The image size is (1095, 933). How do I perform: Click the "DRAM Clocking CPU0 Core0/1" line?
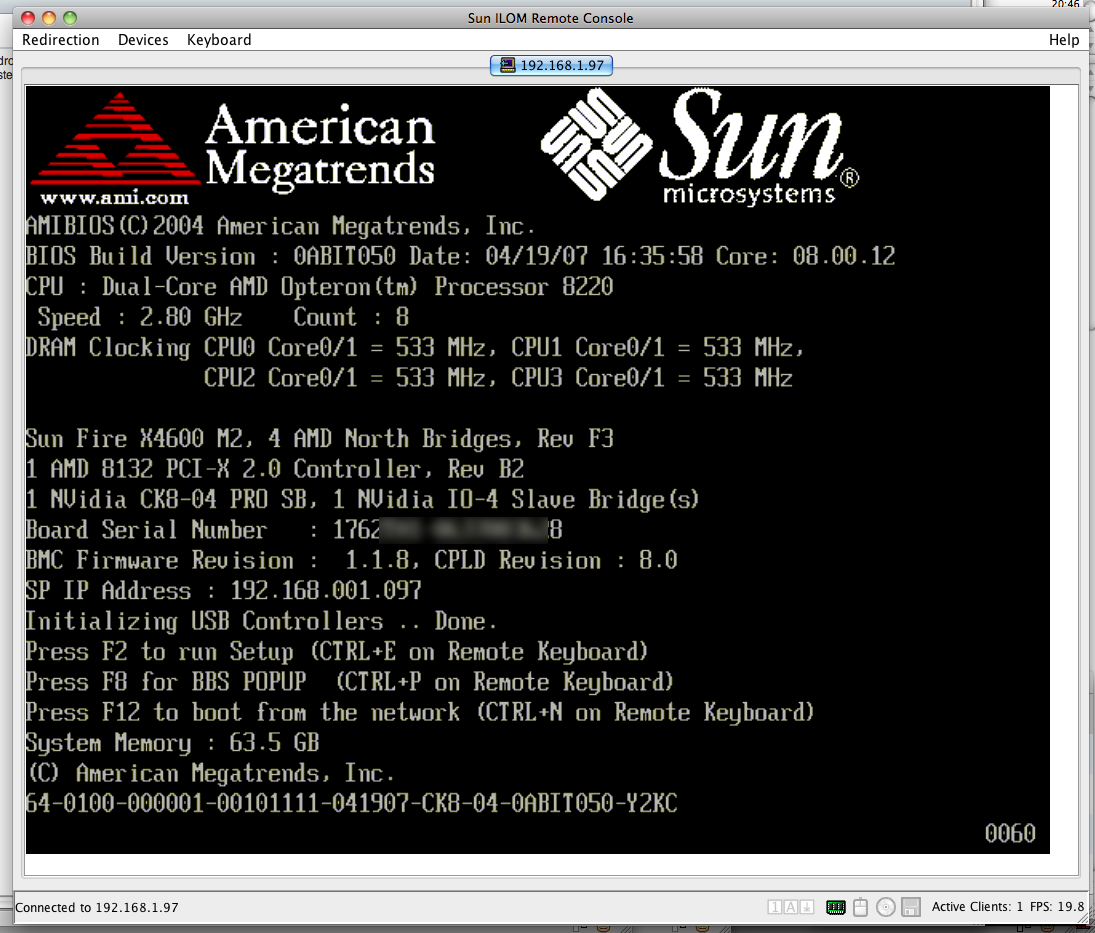pyautogui.click(x=415, y=348)
